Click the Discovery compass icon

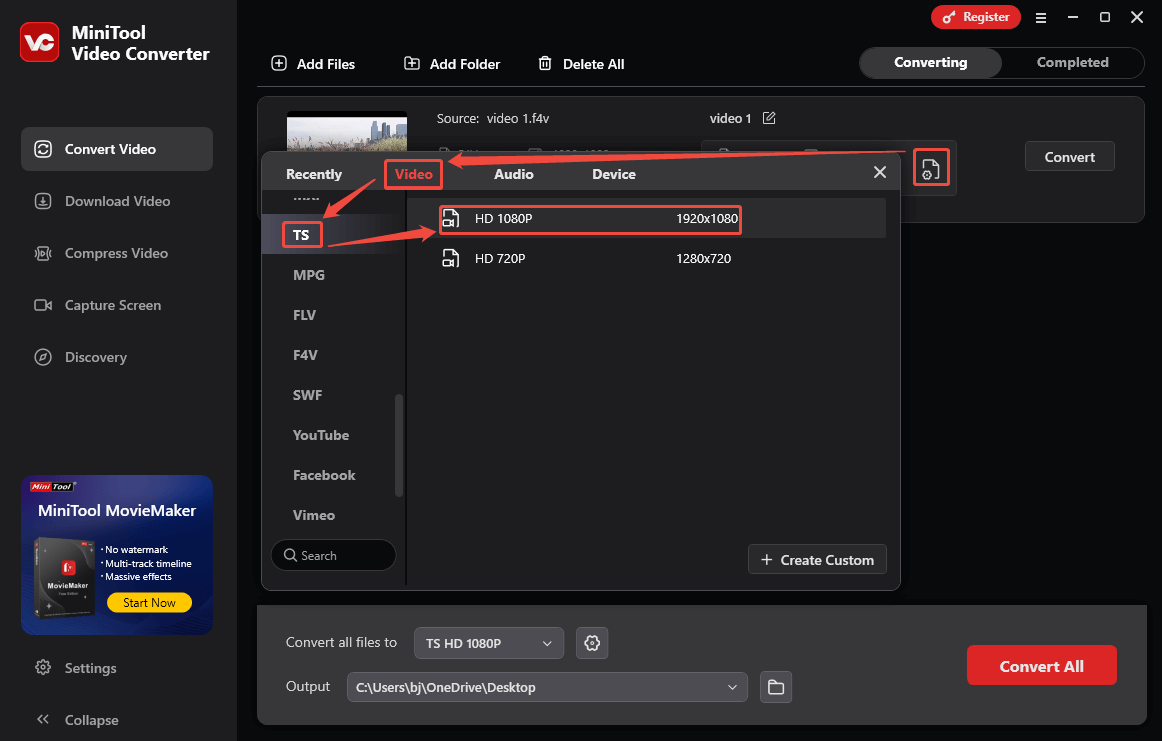pyautogui.click(x=43, y=357)
